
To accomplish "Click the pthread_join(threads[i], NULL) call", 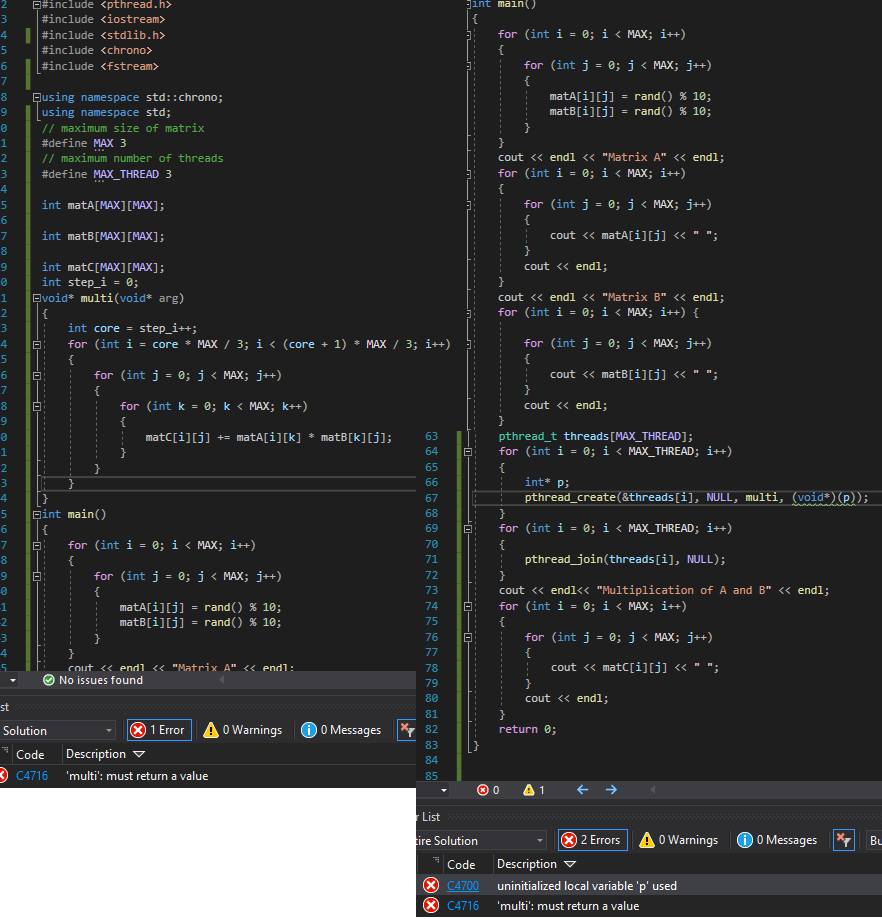I will [625, 559].
